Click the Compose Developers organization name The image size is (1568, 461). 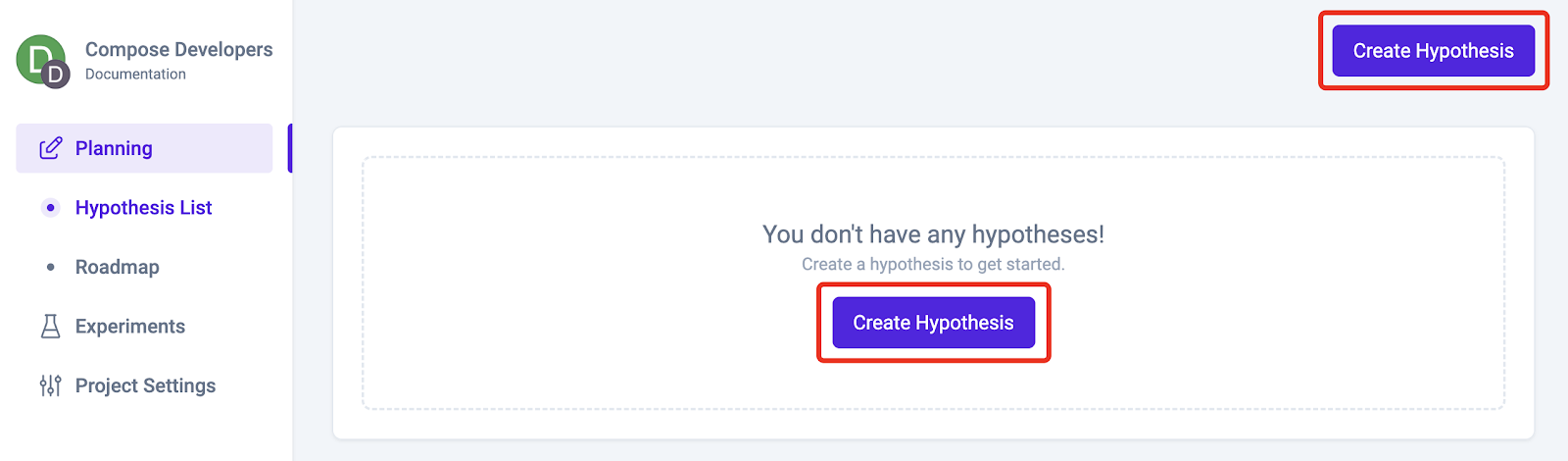click(x=178, y=49)
